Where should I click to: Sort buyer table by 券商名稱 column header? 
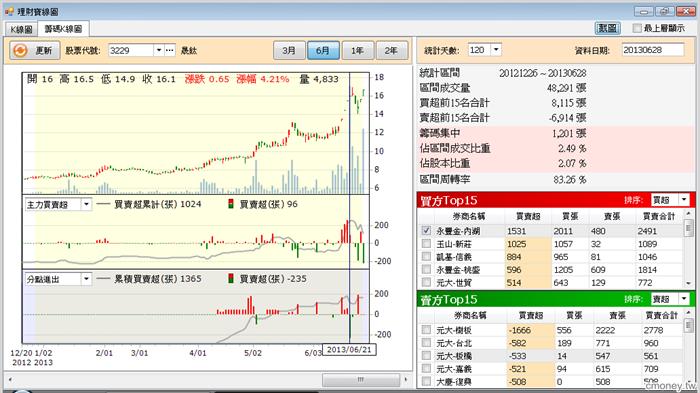coord(469,216)
